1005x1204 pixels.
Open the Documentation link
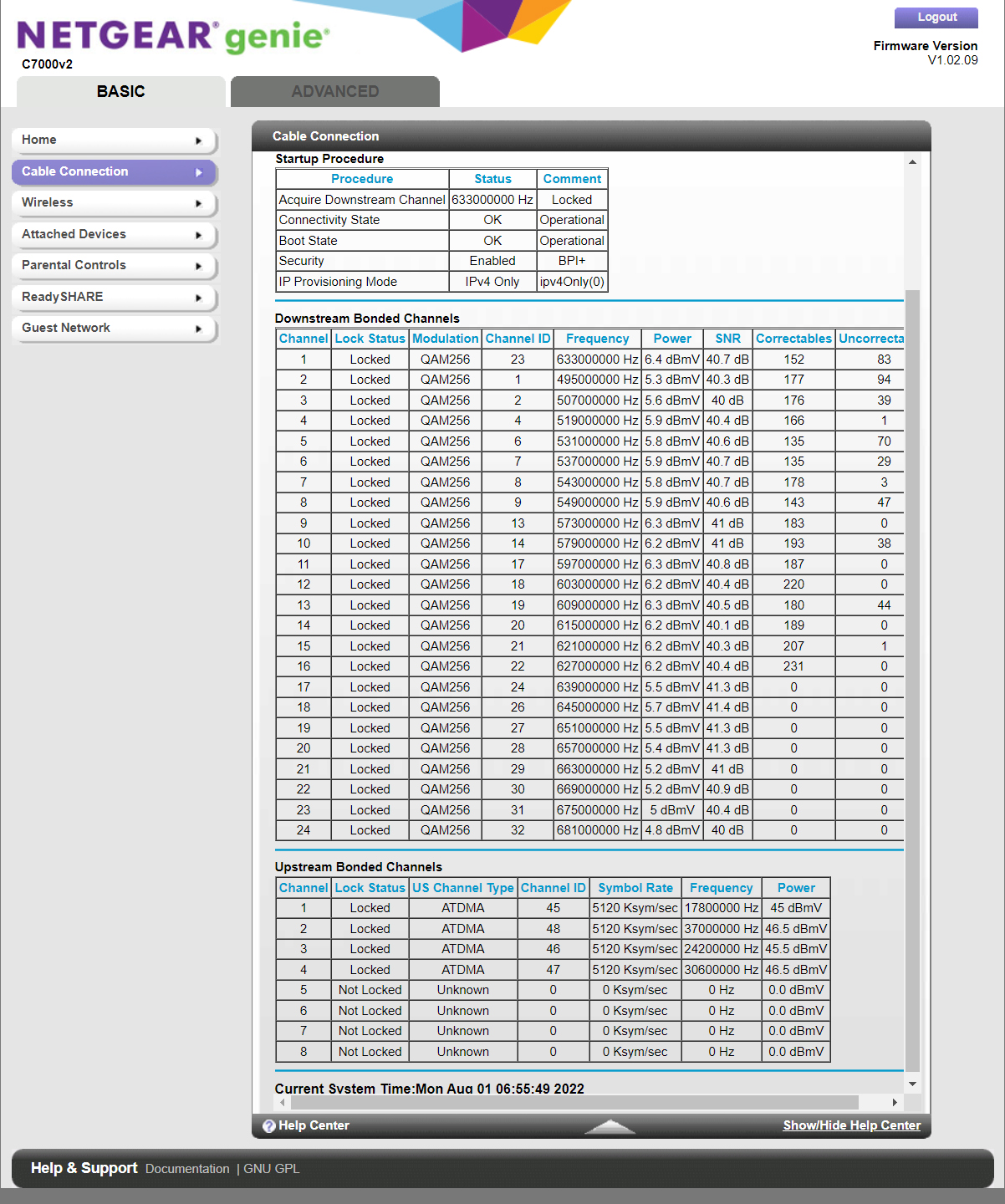(186, 1168)
